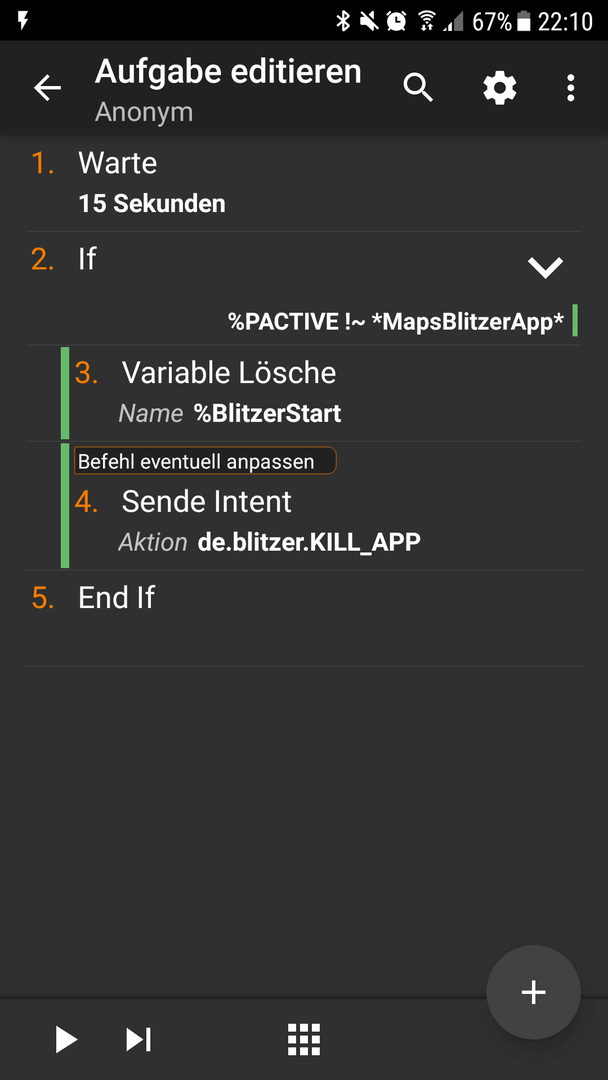
Task: Tap the back arrow icon
Action: (x=48, y=88)
